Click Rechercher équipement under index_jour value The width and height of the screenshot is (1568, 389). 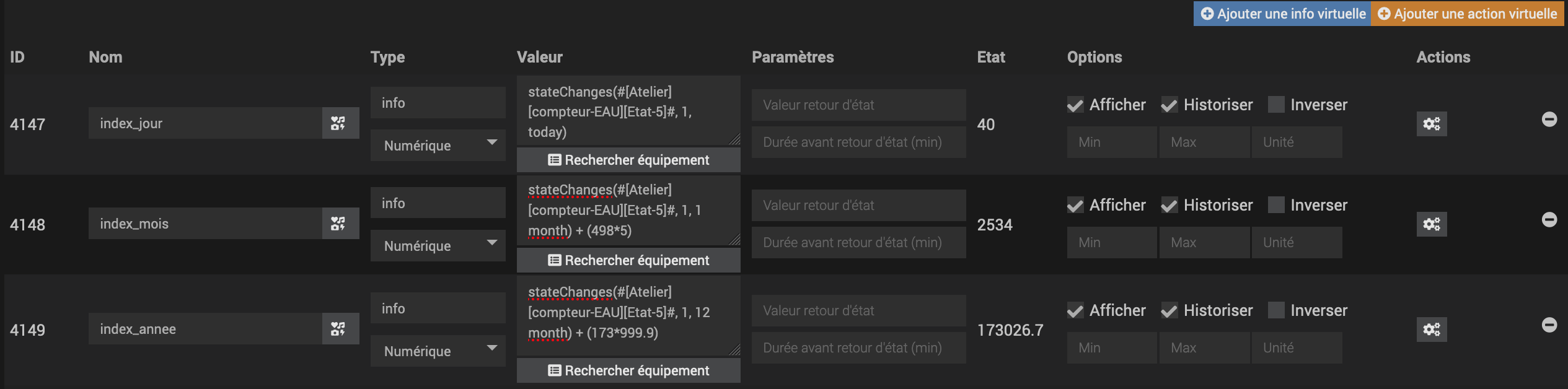click(628, 160)
